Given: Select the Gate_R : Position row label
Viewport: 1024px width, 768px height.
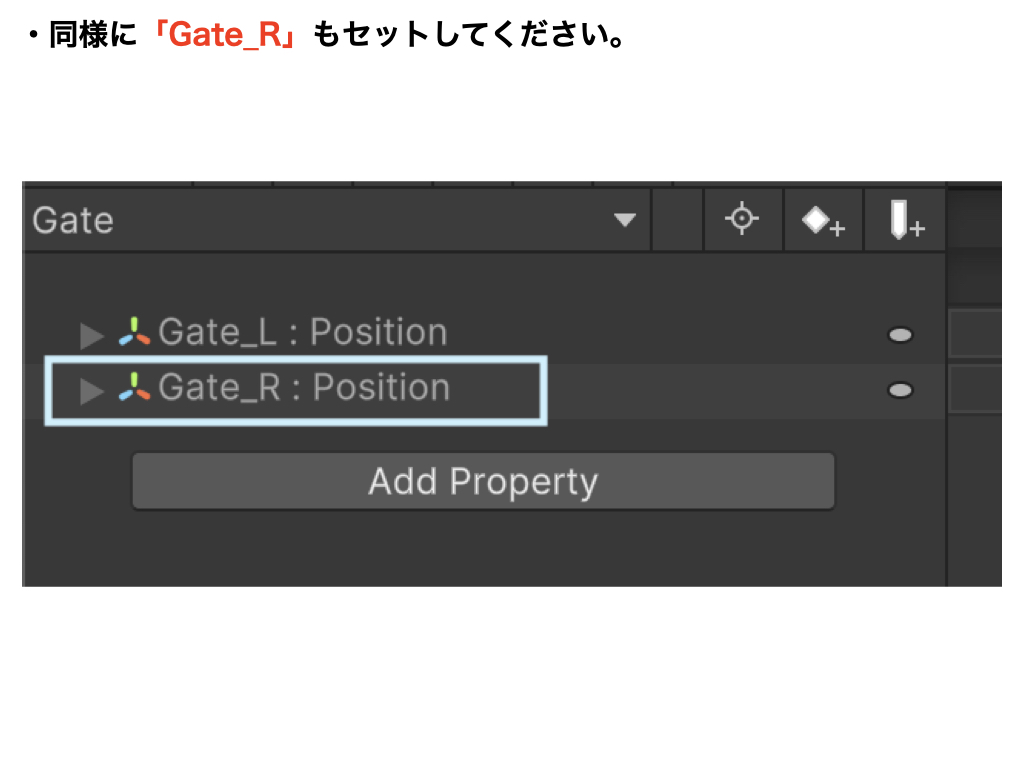Looking at the screenshot, I should 304,388.
